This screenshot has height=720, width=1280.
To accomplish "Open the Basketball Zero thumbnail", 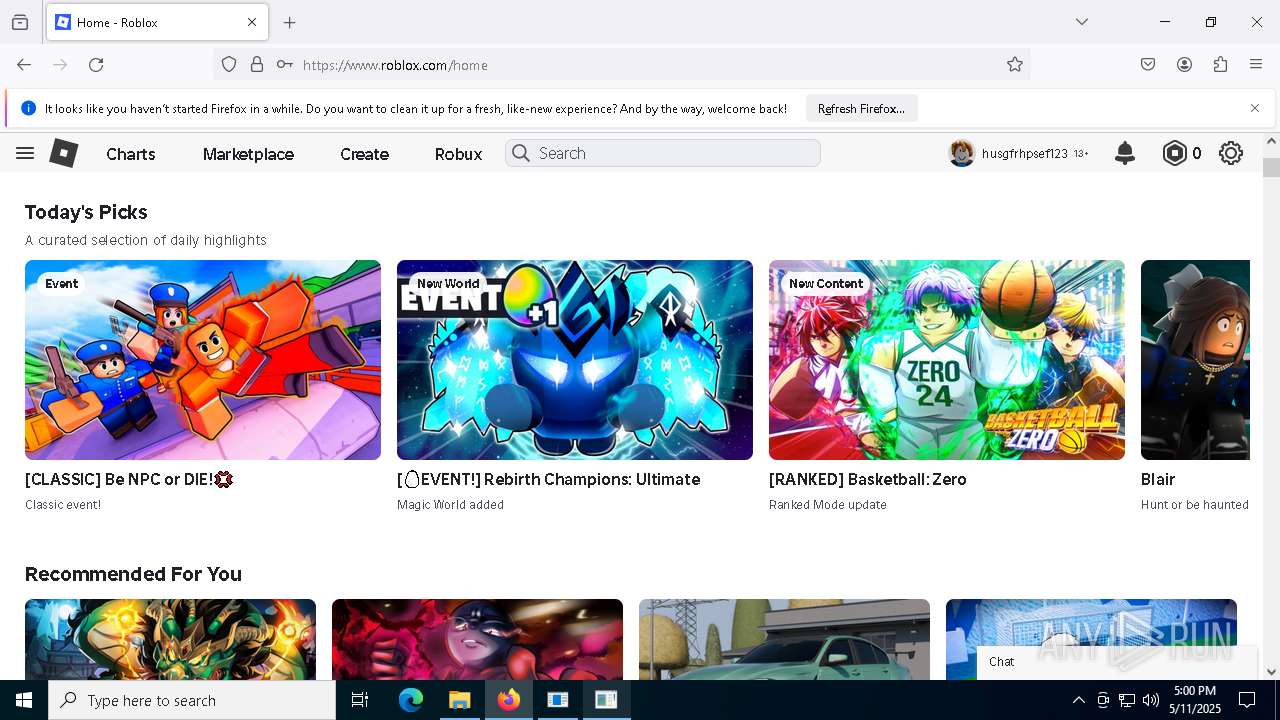I will (x=947, y=360).
